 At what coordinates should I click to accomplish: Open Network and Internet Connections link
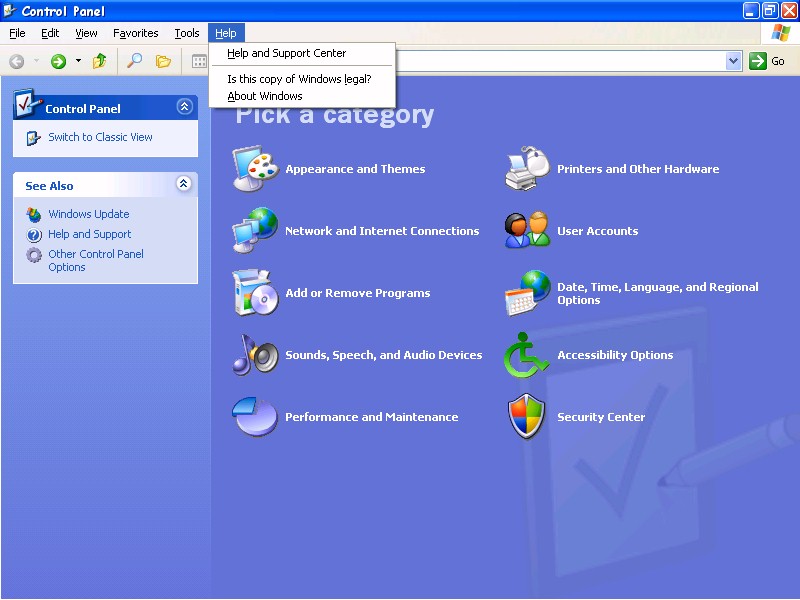(x=382, y=231)
